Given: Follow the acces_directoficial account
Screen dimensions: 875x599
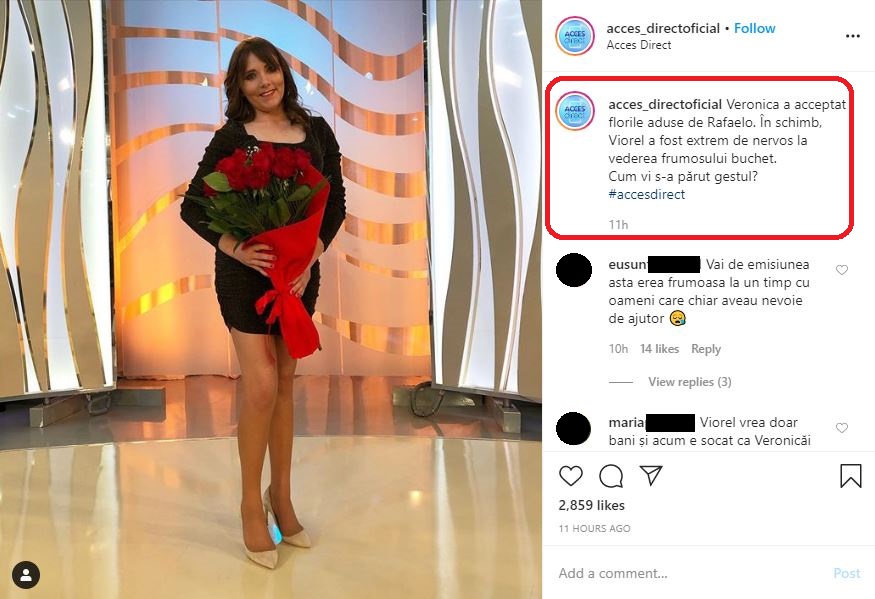Looking at the screenshot, I should [x=754, y=28].
